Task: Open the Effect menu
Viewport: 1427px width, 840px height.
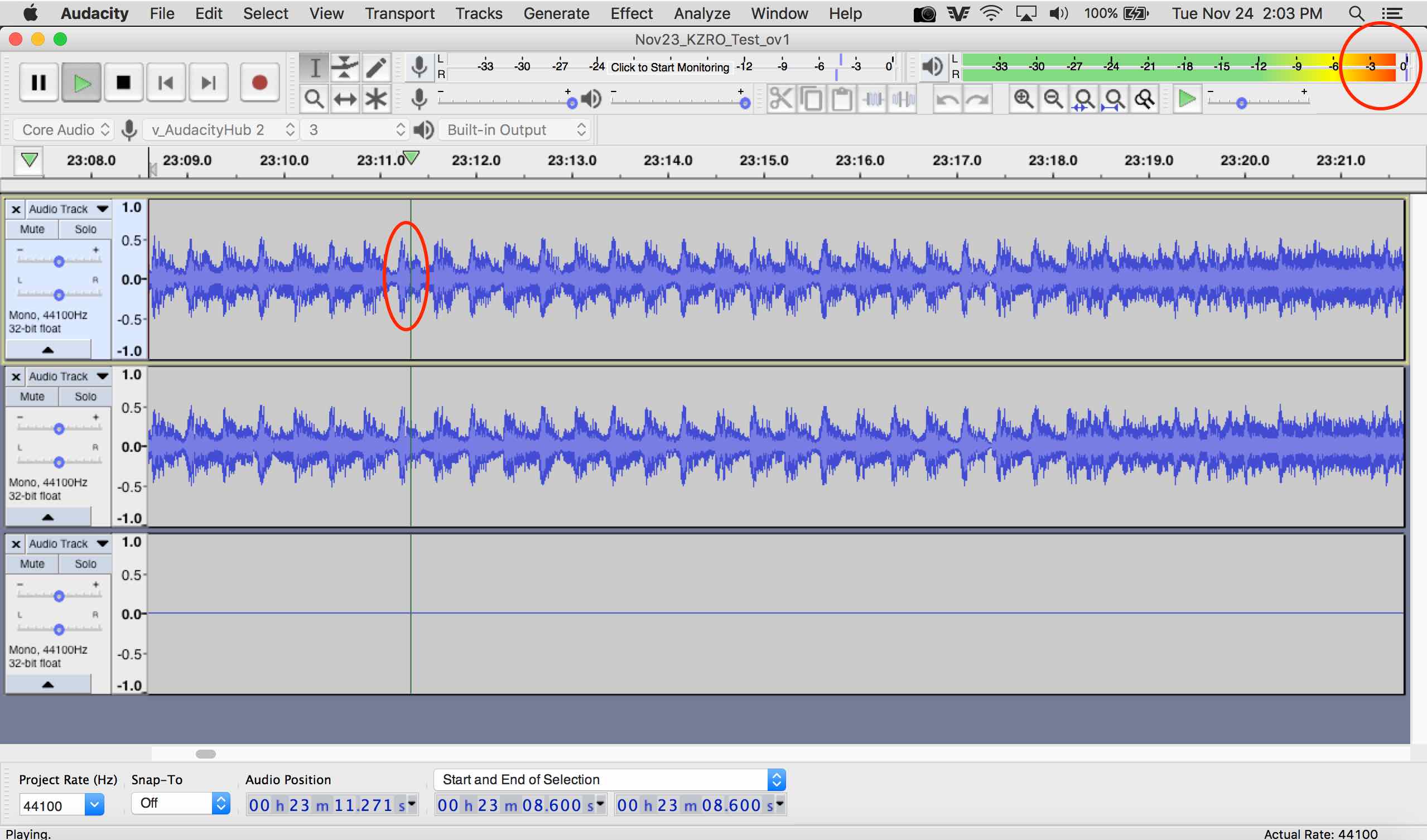Action: click(x=631, y=13)
